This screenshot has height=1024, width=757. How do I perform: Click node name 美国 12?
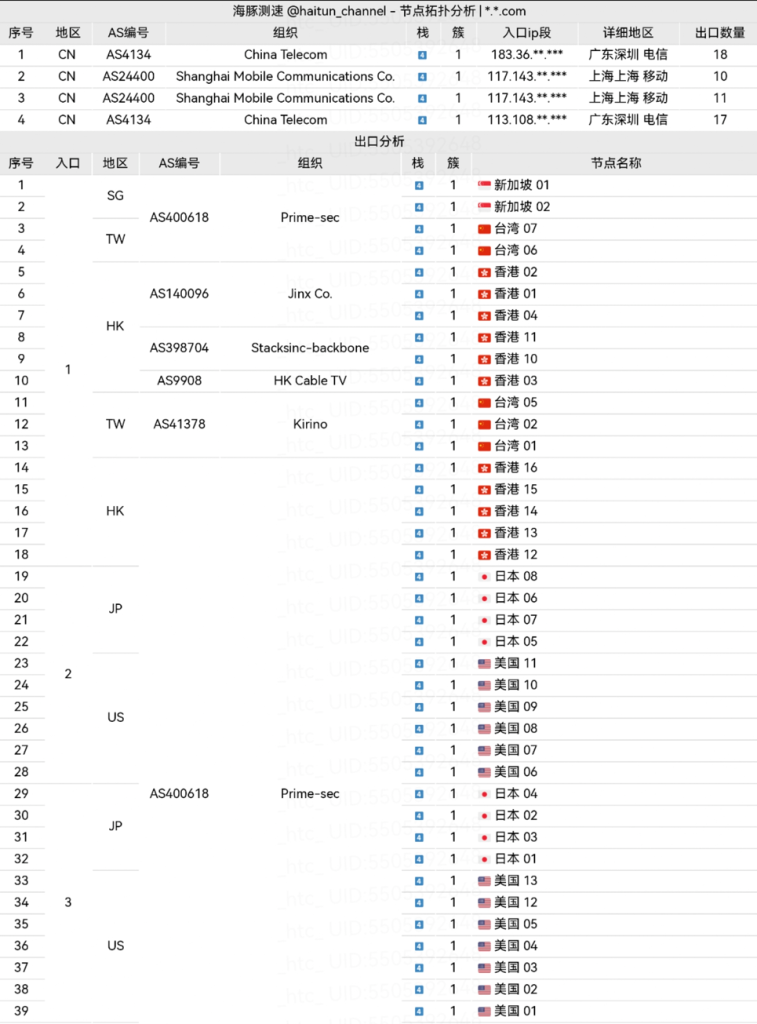coord(515,903)
